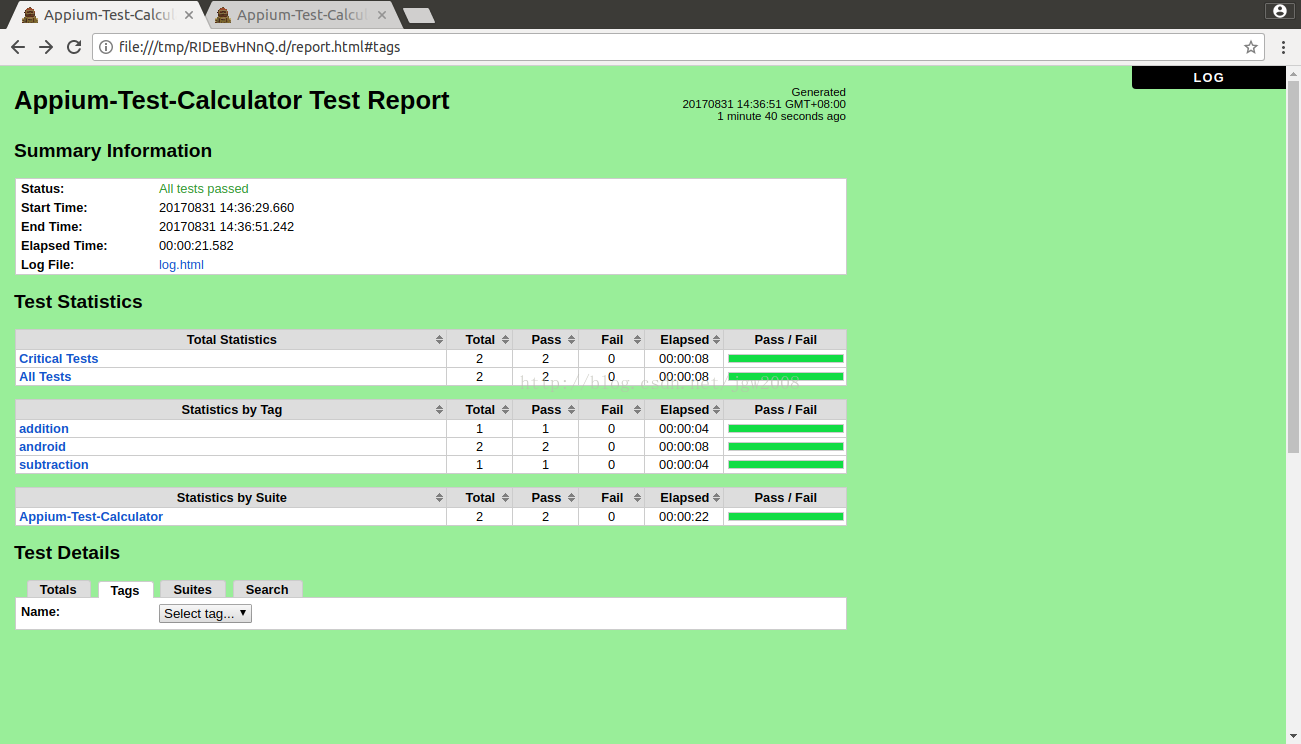Sort Total Statistics table by Pass column
The image size is (1301, 744).
point(546,340)
